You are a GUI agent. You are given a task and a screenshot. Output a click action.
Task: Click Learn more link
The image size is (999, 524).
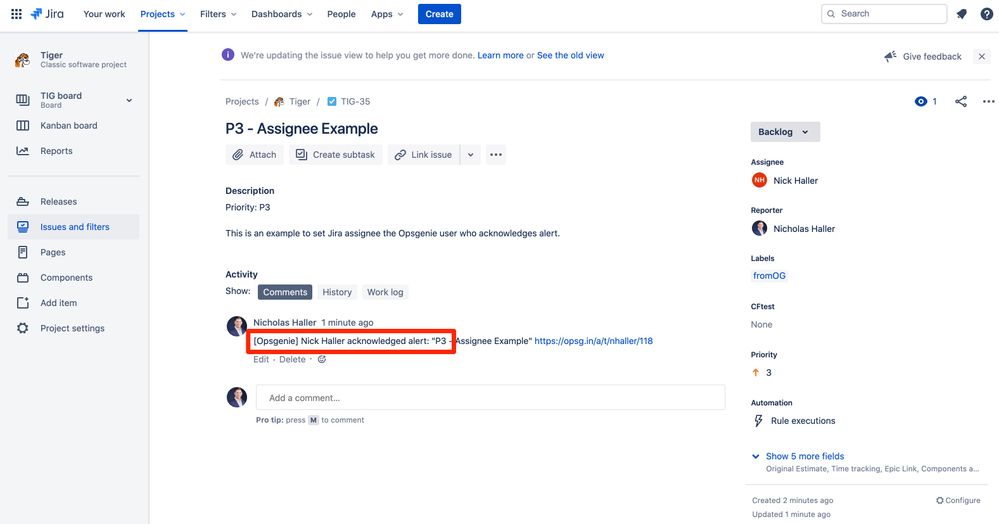(x=500, y=55)
